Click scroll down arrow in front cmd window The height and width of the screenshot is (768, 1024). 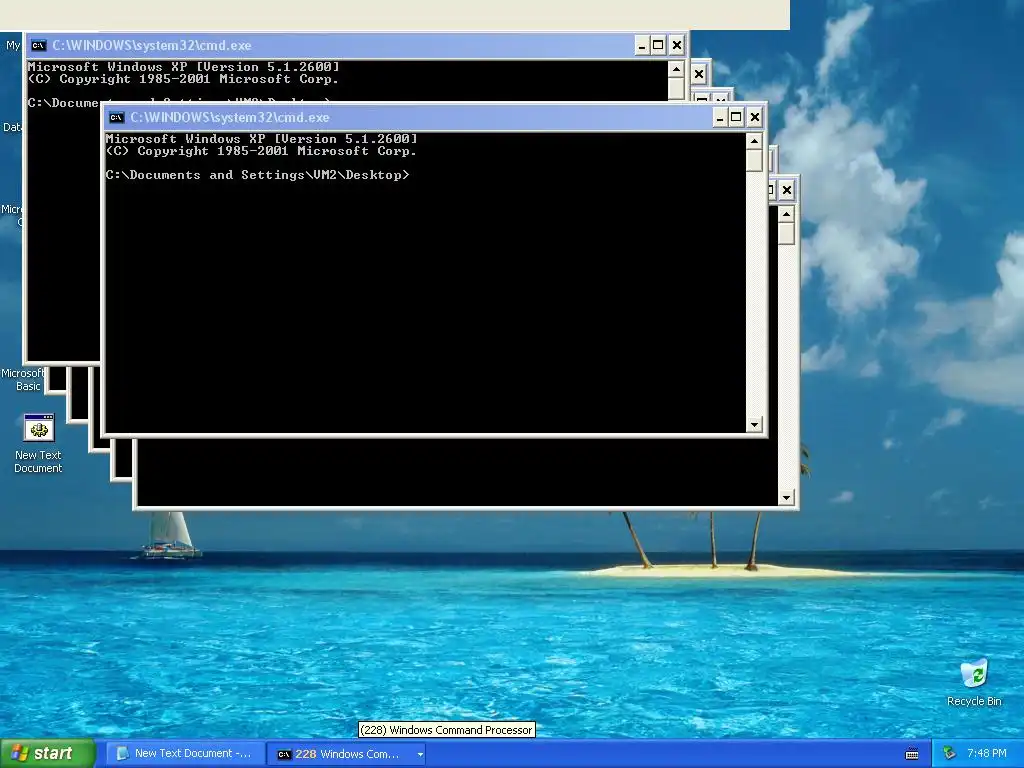(x=754, y=424)
